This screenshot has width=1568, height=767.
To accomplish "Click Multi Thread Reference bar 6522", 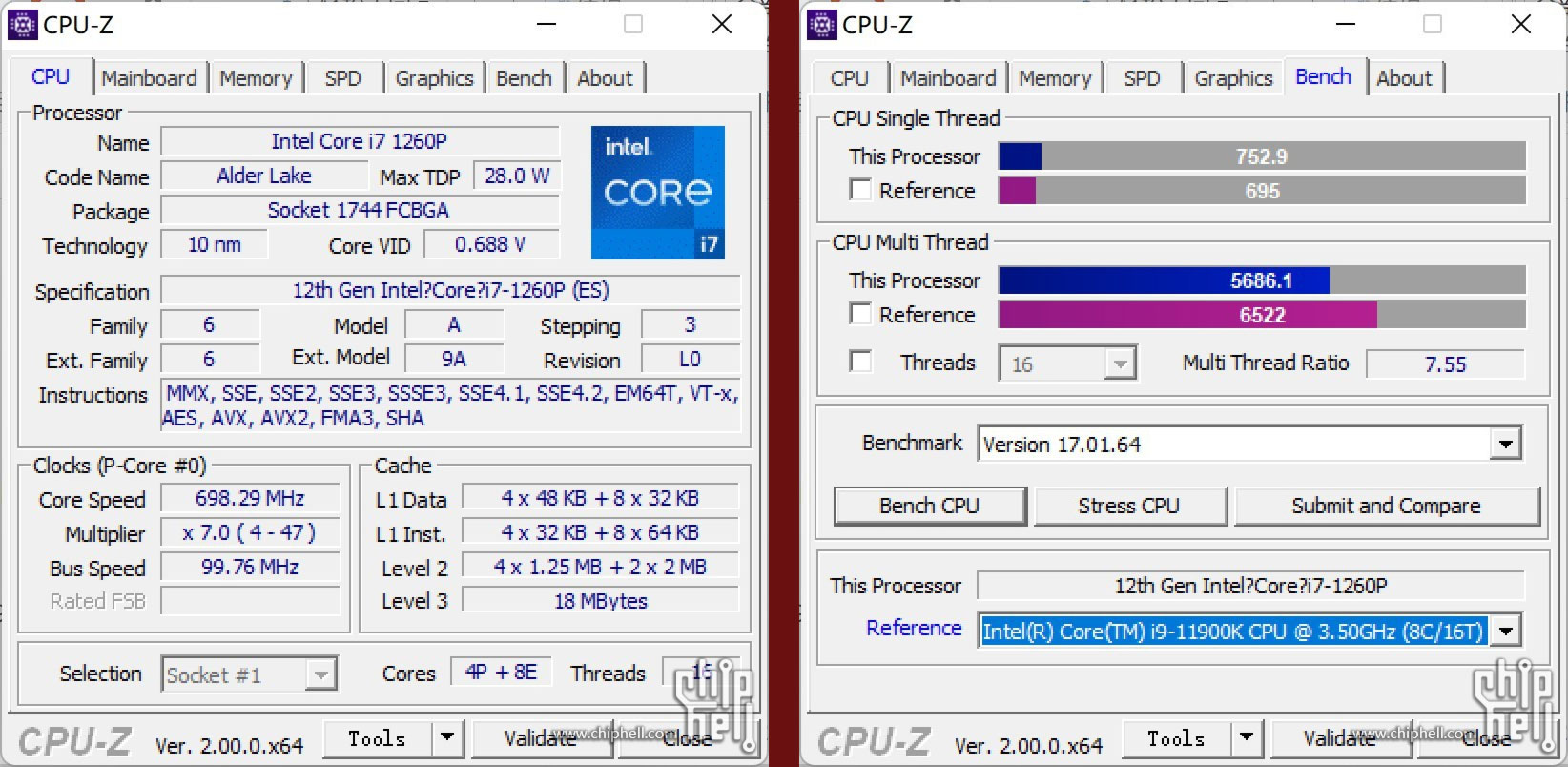I will (x=1262, y=315).
